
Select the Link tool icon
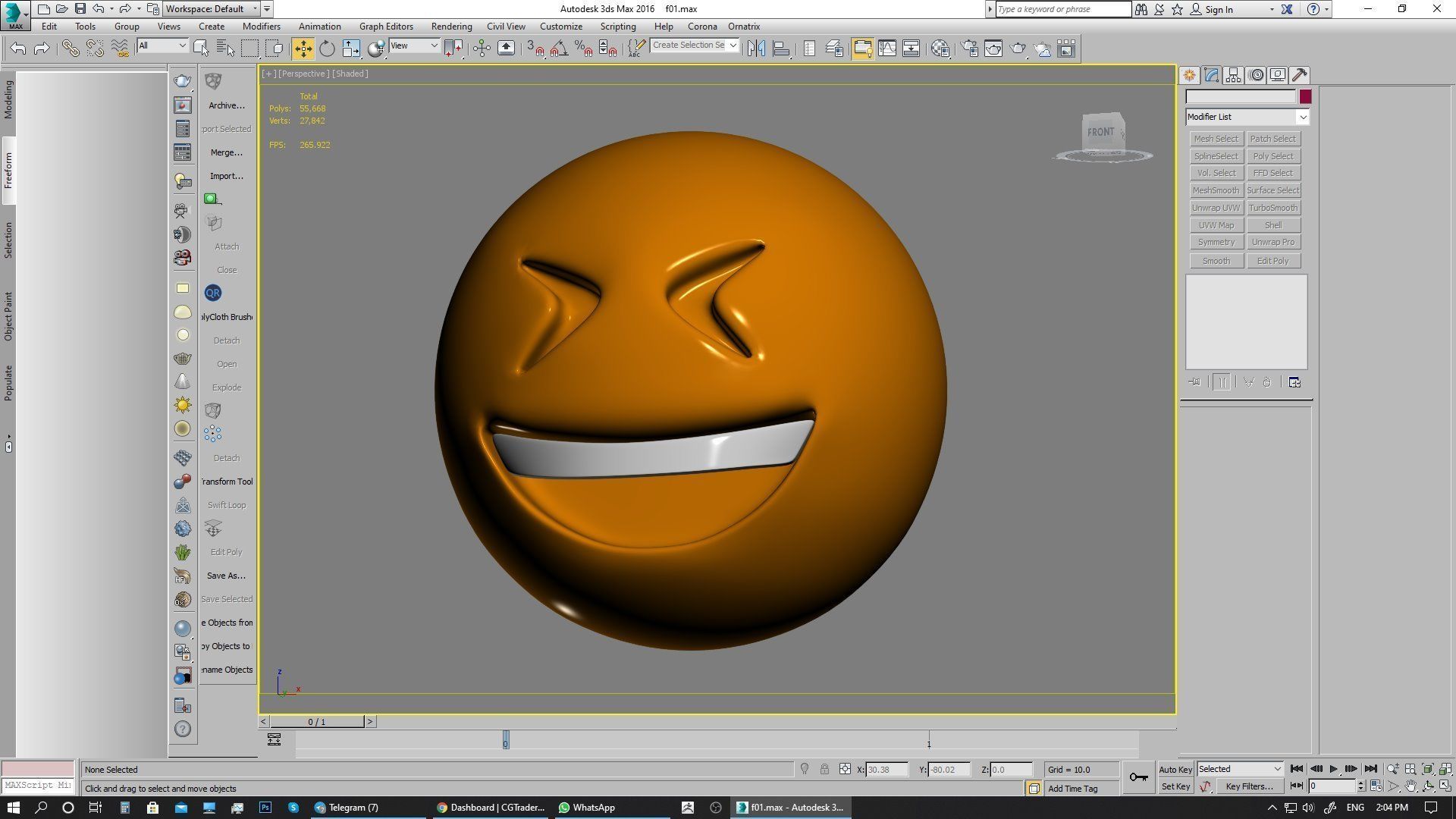71,49
